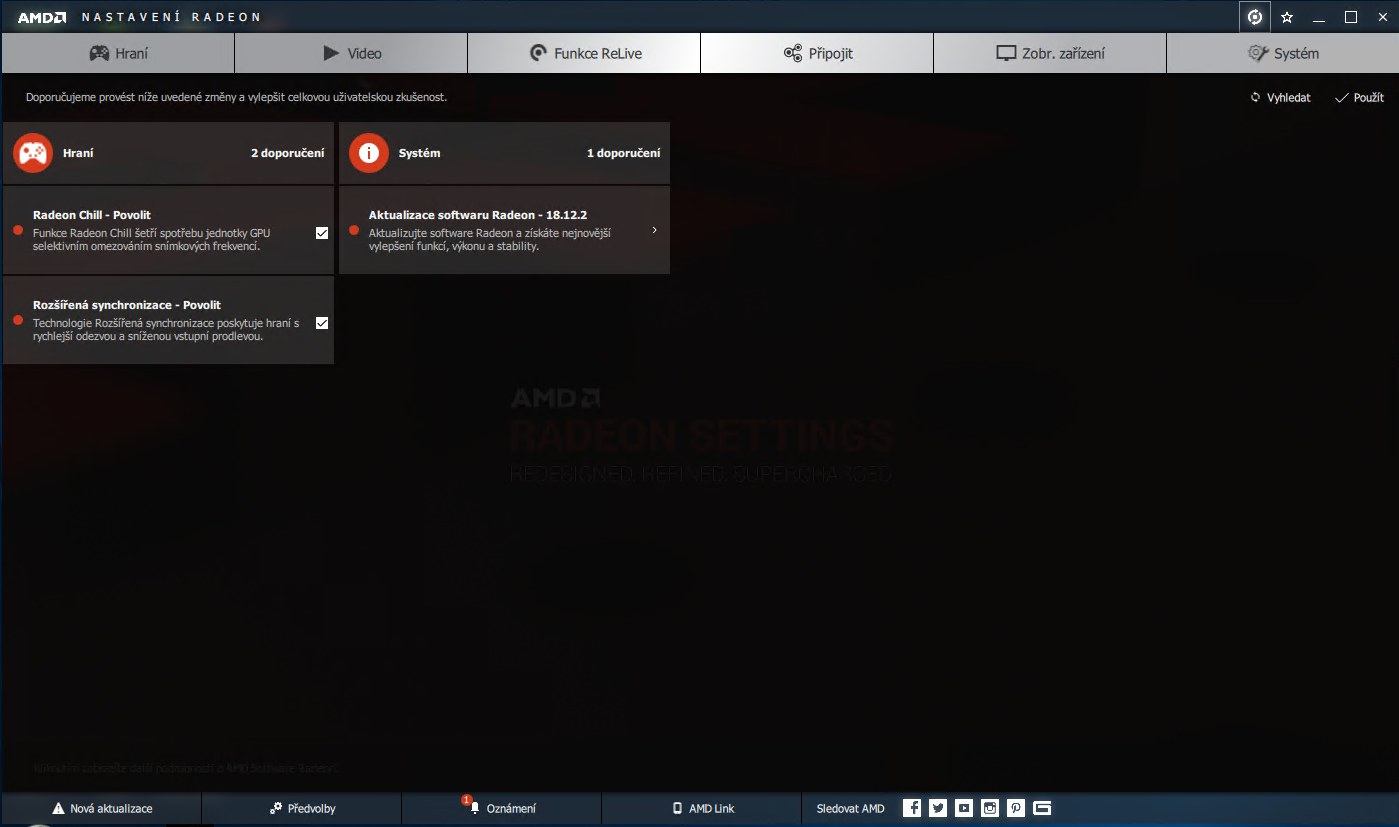Maximize the Radeon settings window
This screenshot has height=827, width=1399.
pyautogui.click(x=1351, y=17)
